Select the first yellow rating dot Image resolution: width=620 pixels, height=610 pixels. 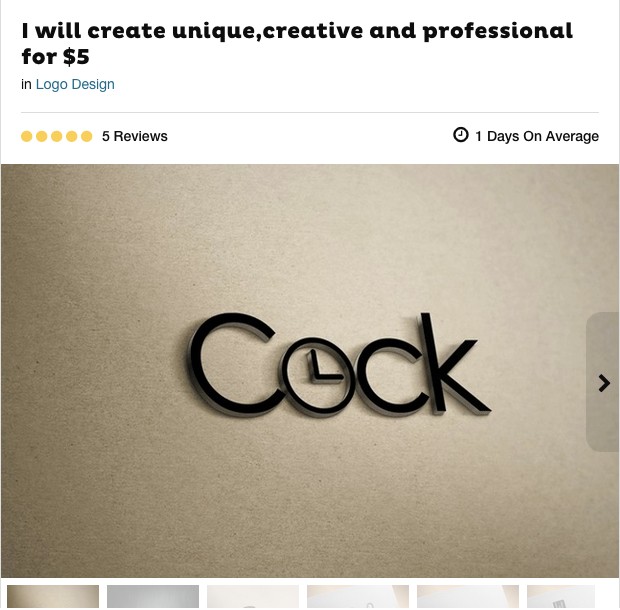tap(26, 136)
